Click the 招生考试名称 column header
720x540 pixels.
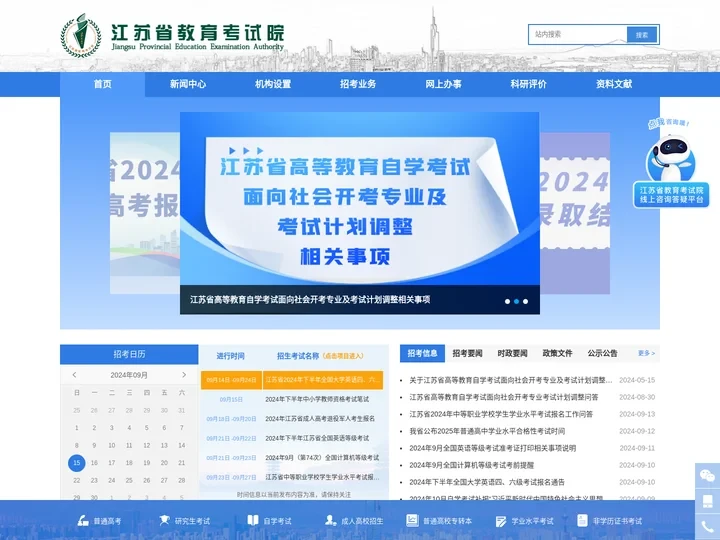point(298,356)
